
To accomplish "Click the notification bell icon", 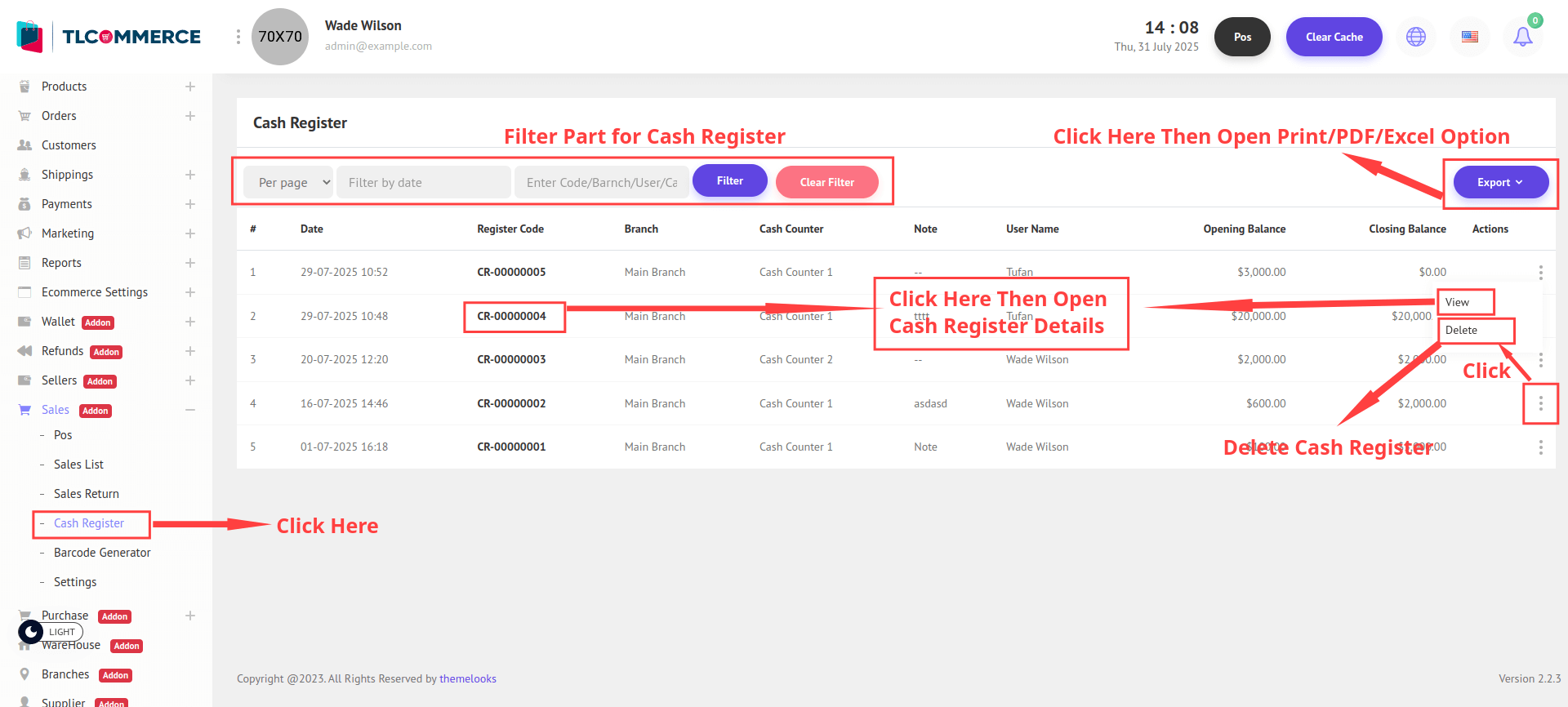I will click(1522, 37).
